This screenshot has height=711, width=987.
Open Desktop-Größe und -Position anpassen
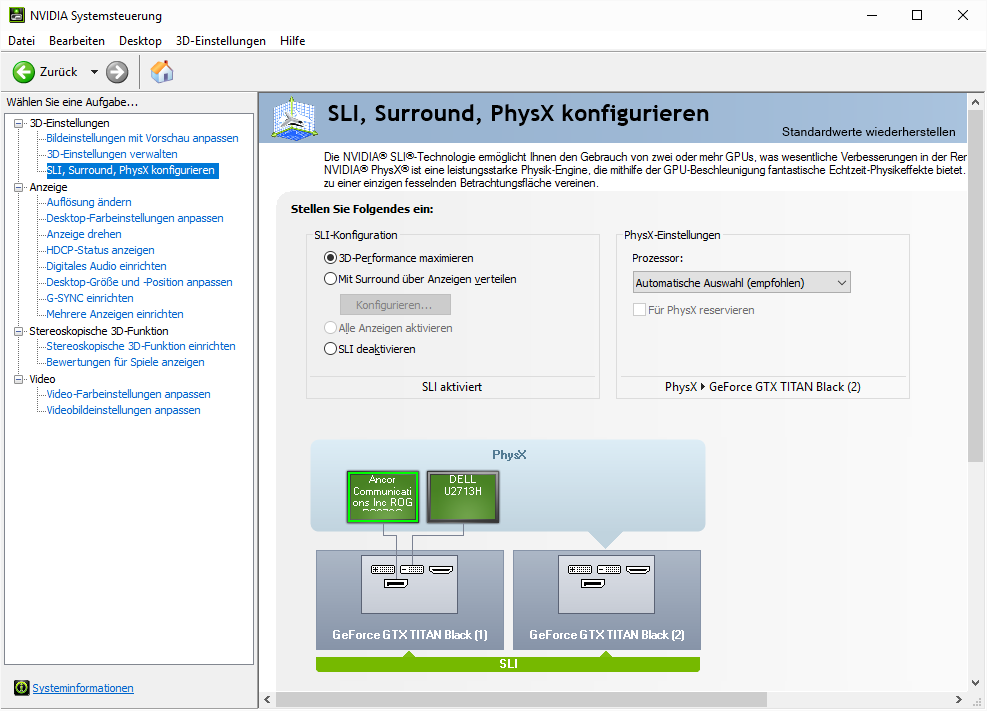pos(139,283)
